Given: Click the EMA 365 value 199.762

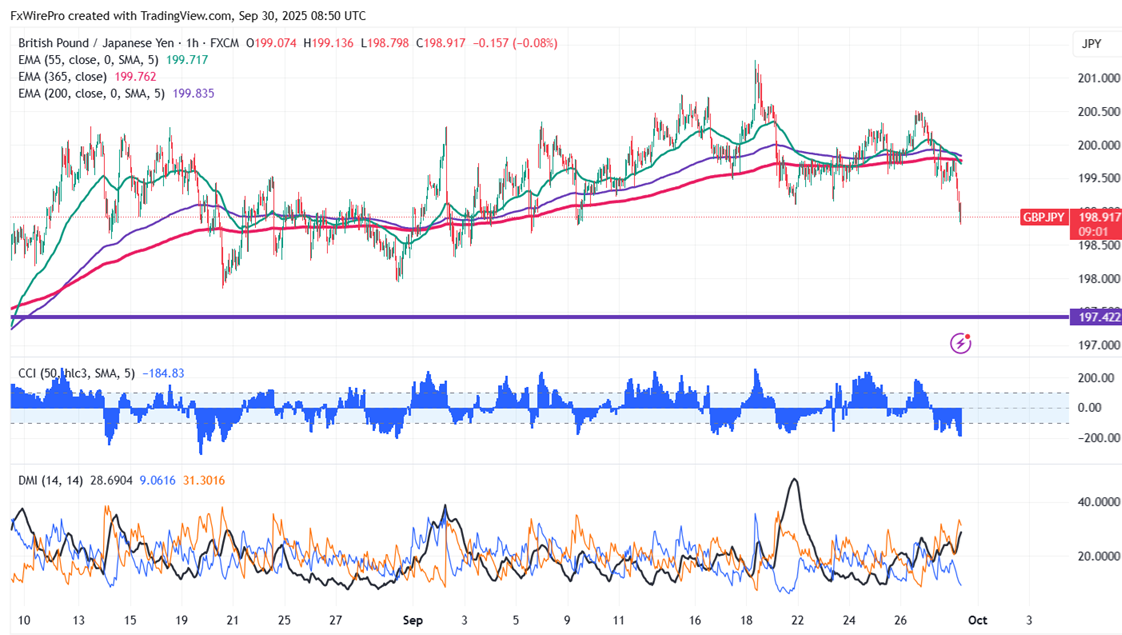Looking at the screenshot, I should click(135, 77).
